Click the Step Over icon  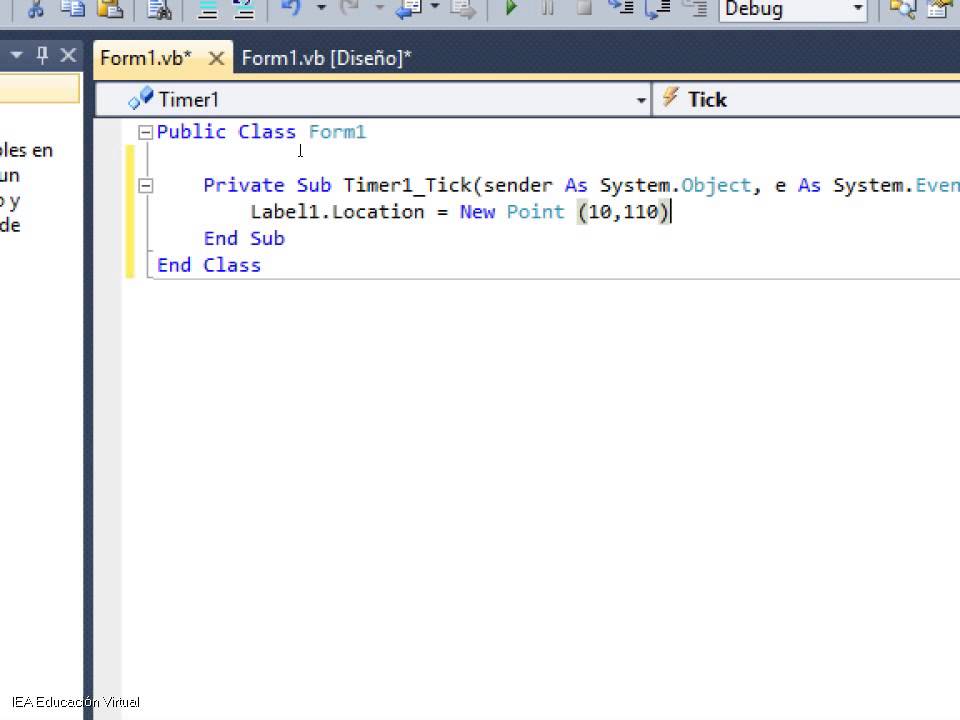tap(658, 9)
